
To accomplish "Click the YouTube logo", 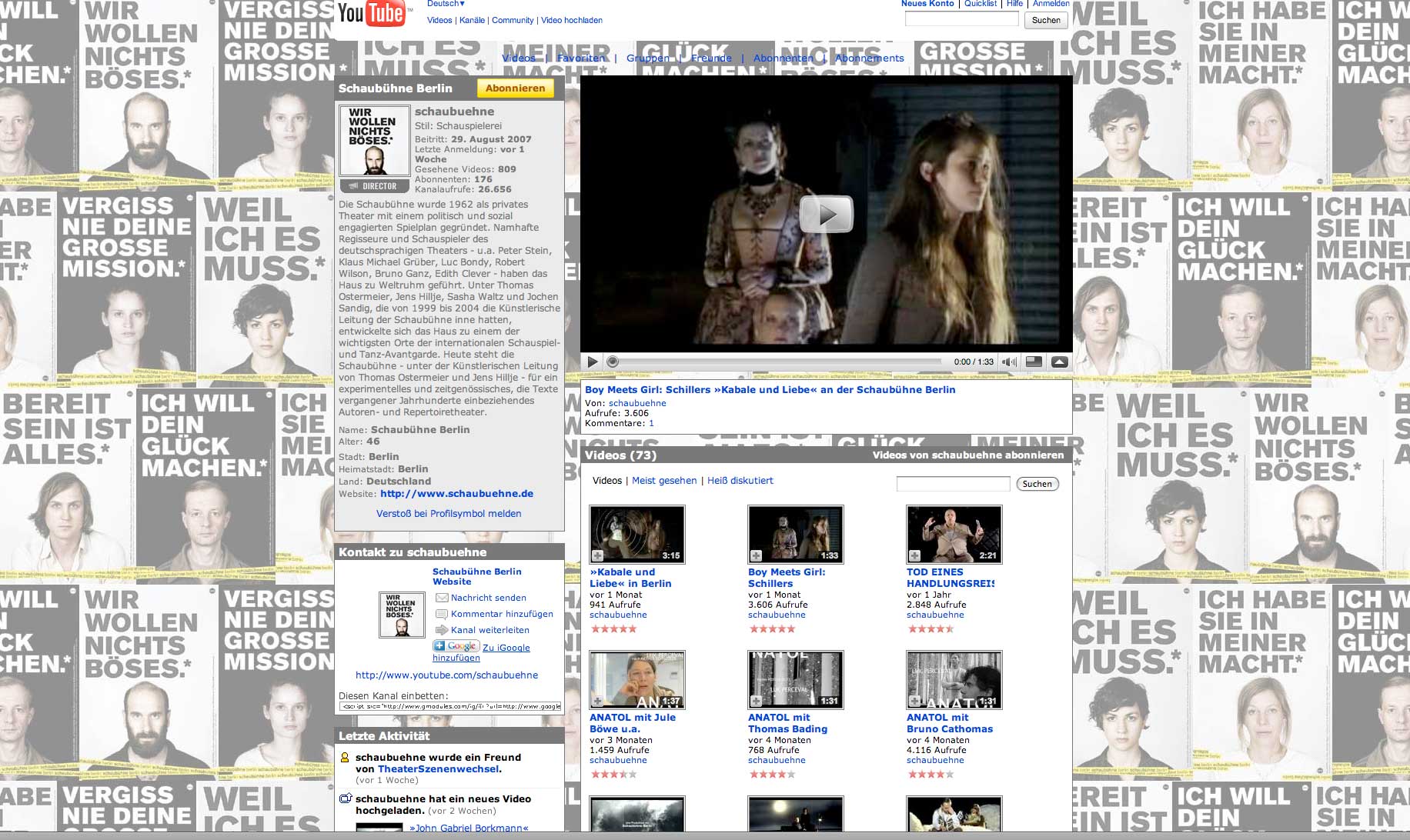I will pyautogui.click(x=371, y=14).
